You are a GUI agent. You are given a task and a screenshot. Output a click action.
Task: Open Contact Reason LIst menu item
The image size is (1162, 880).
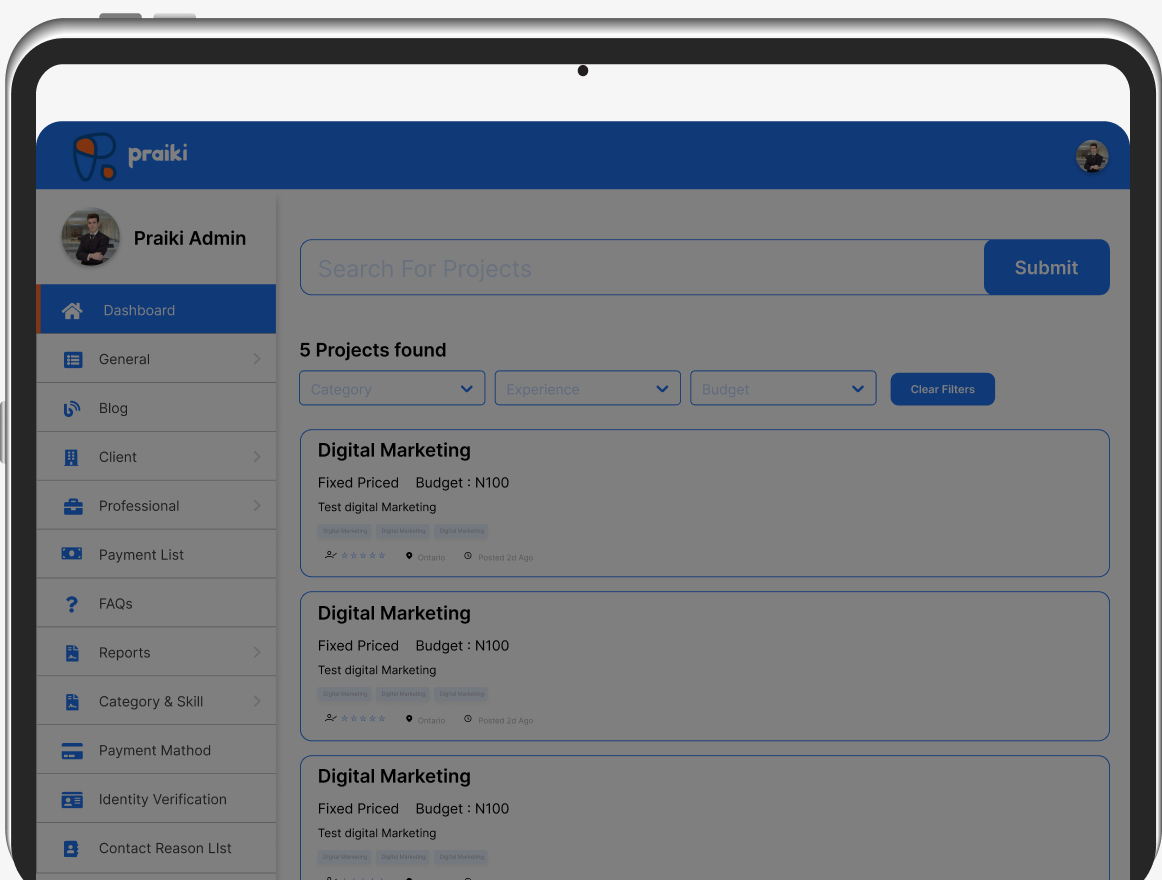tap(156, 847)
